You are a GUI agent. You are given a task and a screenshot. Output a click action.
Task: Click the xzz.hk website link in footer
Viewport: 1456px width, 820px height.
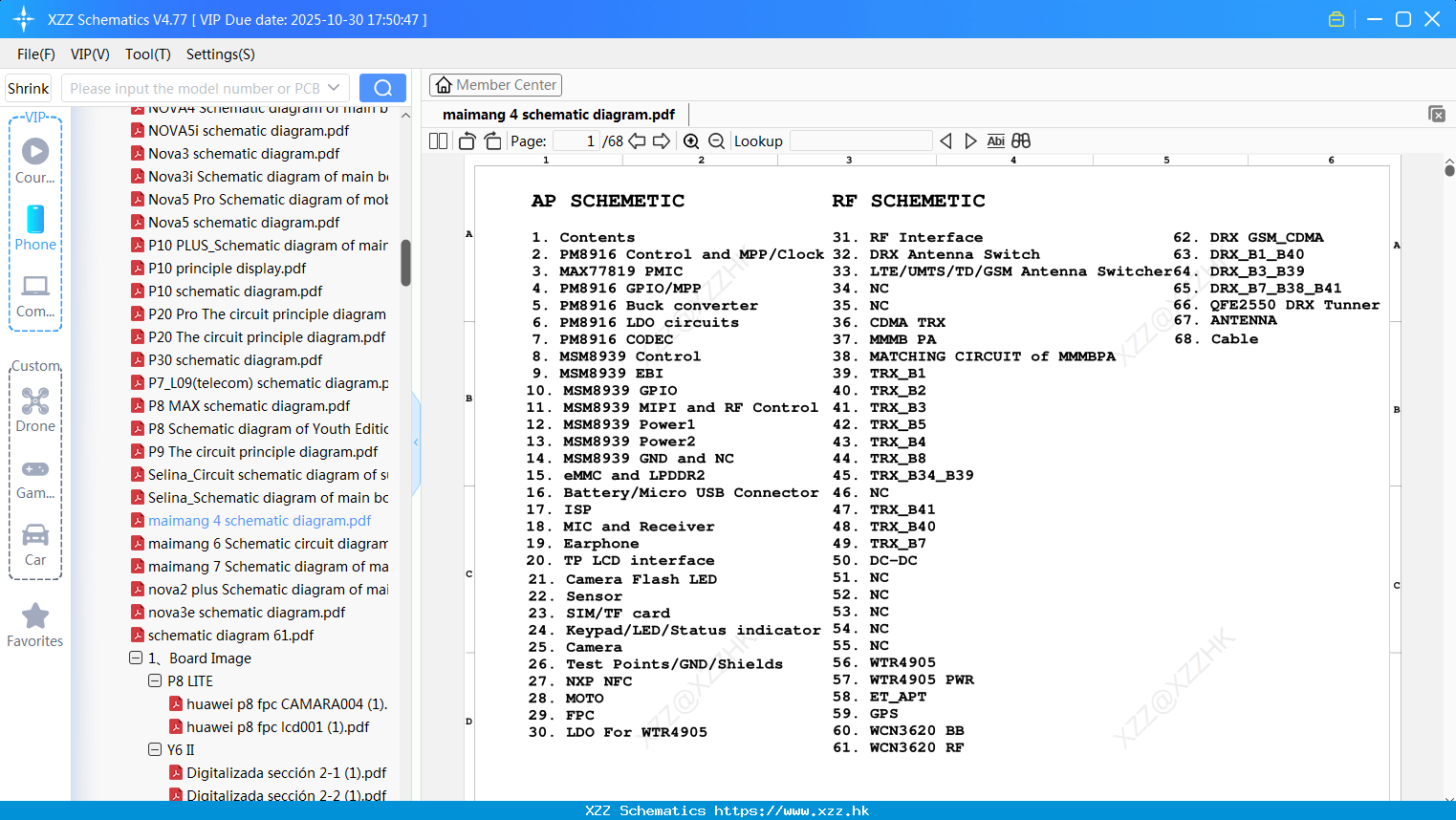[792, 810]
